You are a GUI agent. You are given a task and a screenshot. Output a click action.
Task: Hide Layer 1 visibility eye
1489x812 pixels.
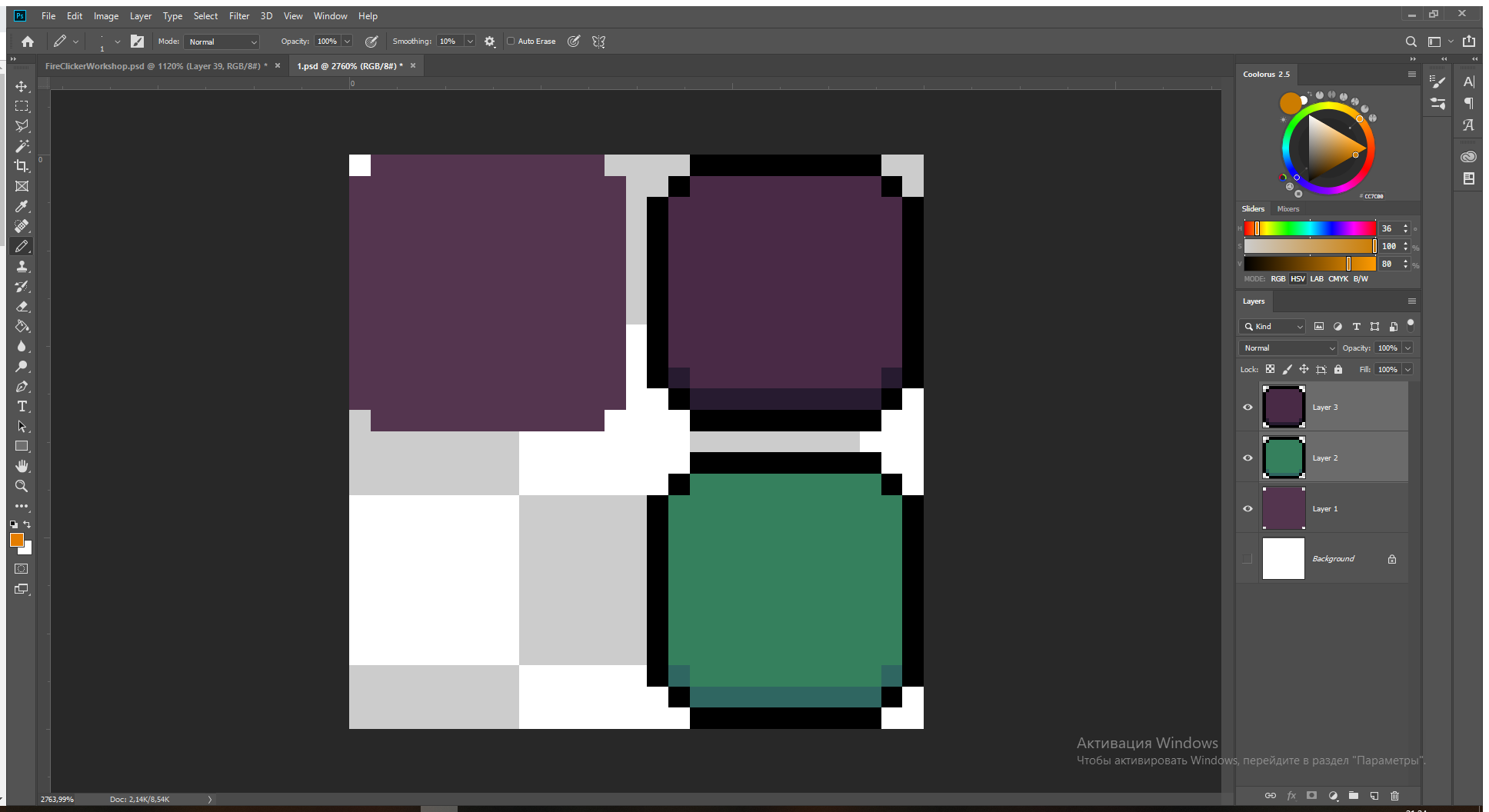[1247, 508]
